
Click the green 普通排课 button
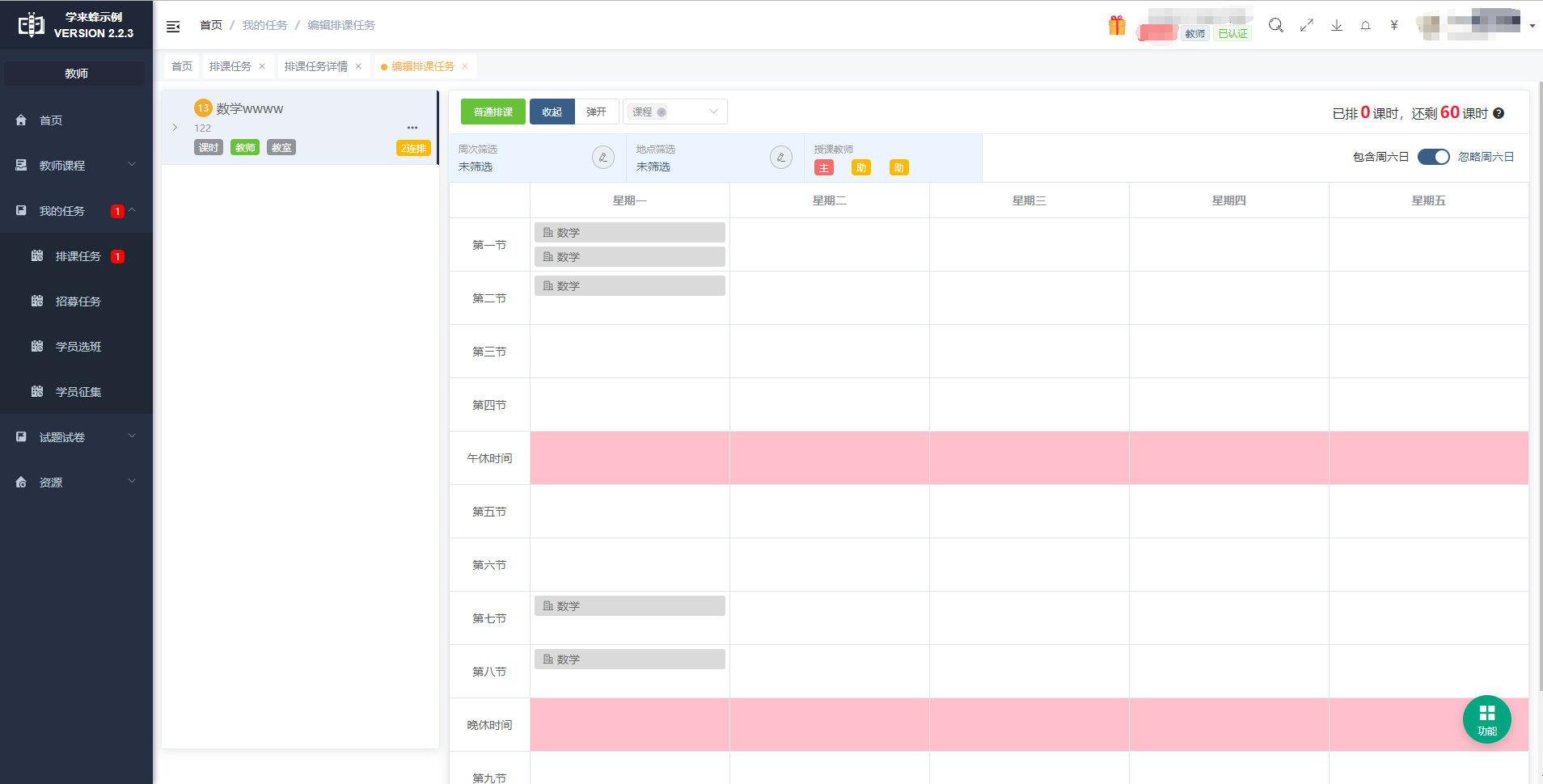pyautogui.click(x=492, y=112)
